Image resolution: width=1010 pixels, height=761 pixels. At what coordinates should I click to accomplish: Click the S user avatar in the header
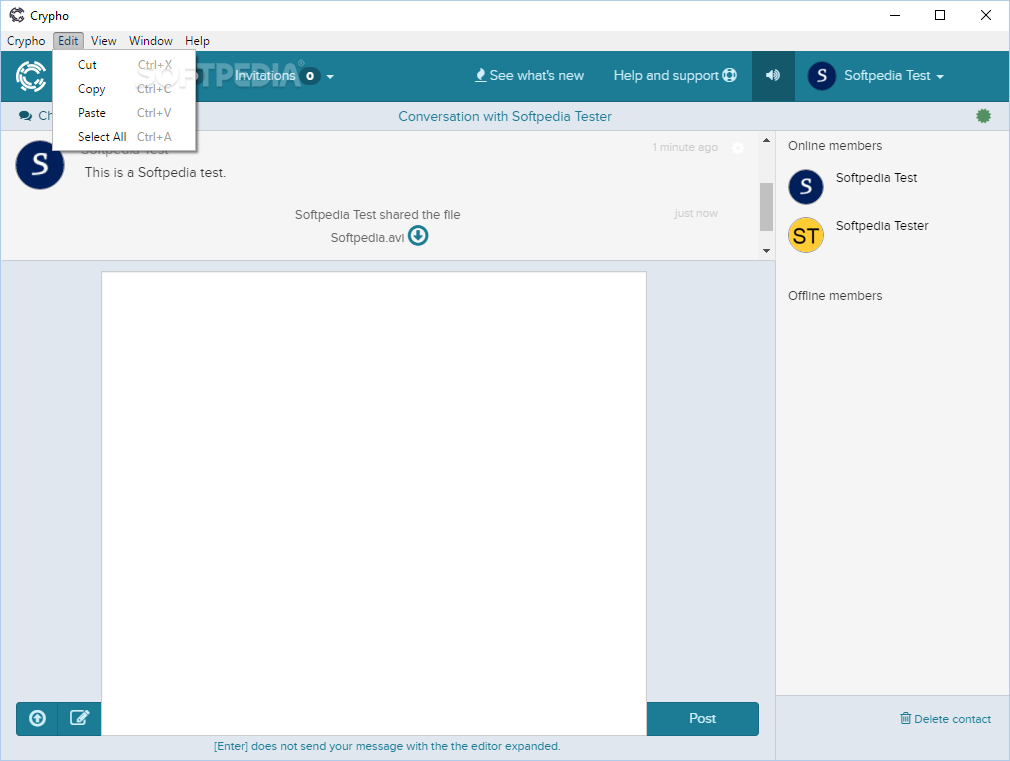(822, 76)
